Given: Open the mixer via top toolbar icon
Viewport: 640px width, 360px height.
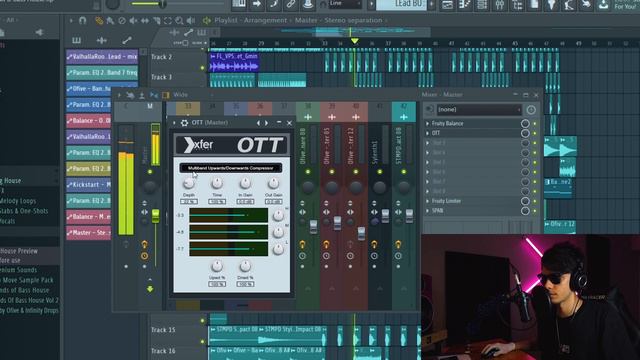Looking at the screenshot, I should pos(500,4).
